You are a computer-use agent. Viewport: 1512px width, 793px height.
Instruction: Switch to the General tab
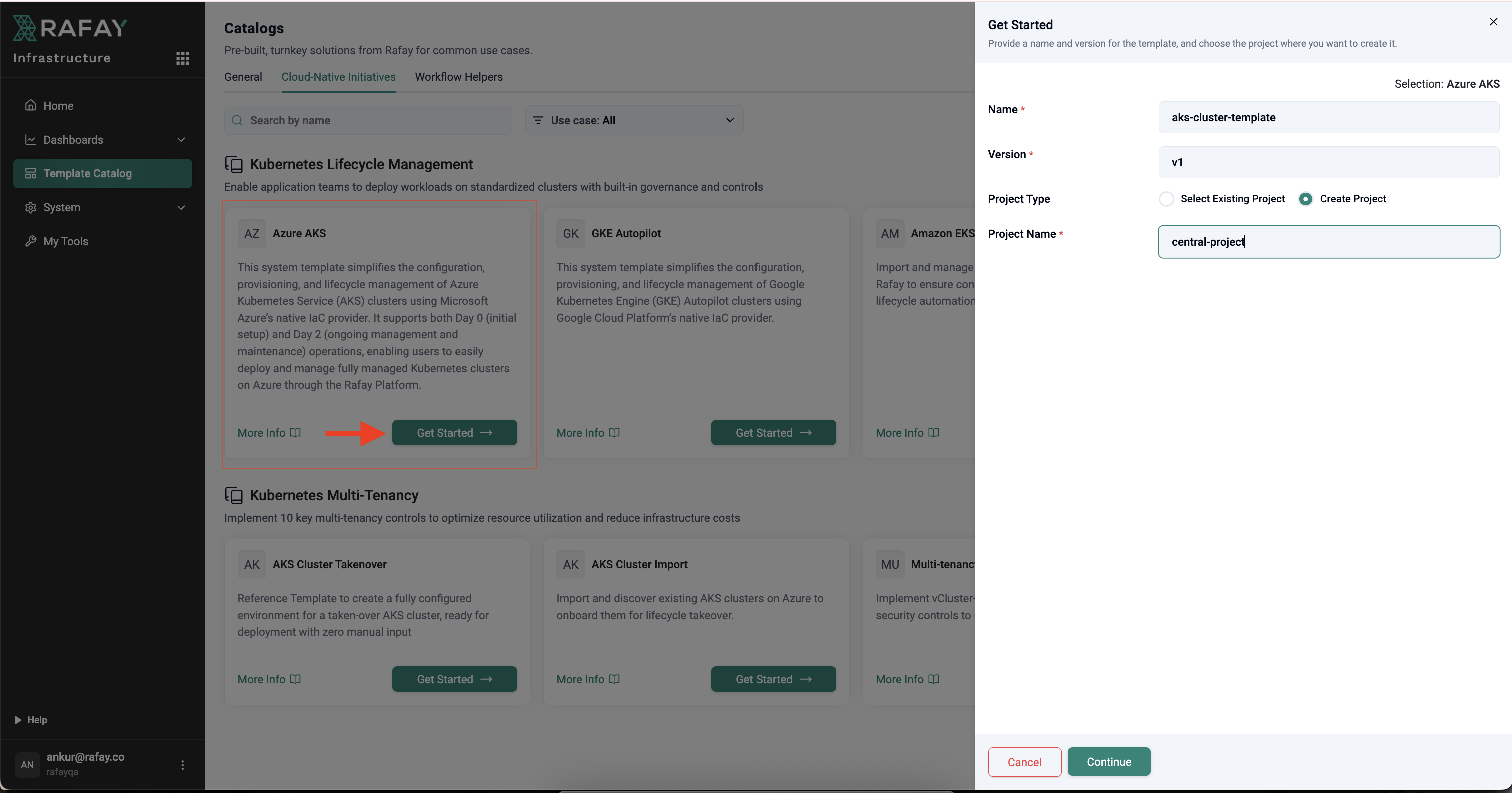point(243,77)
